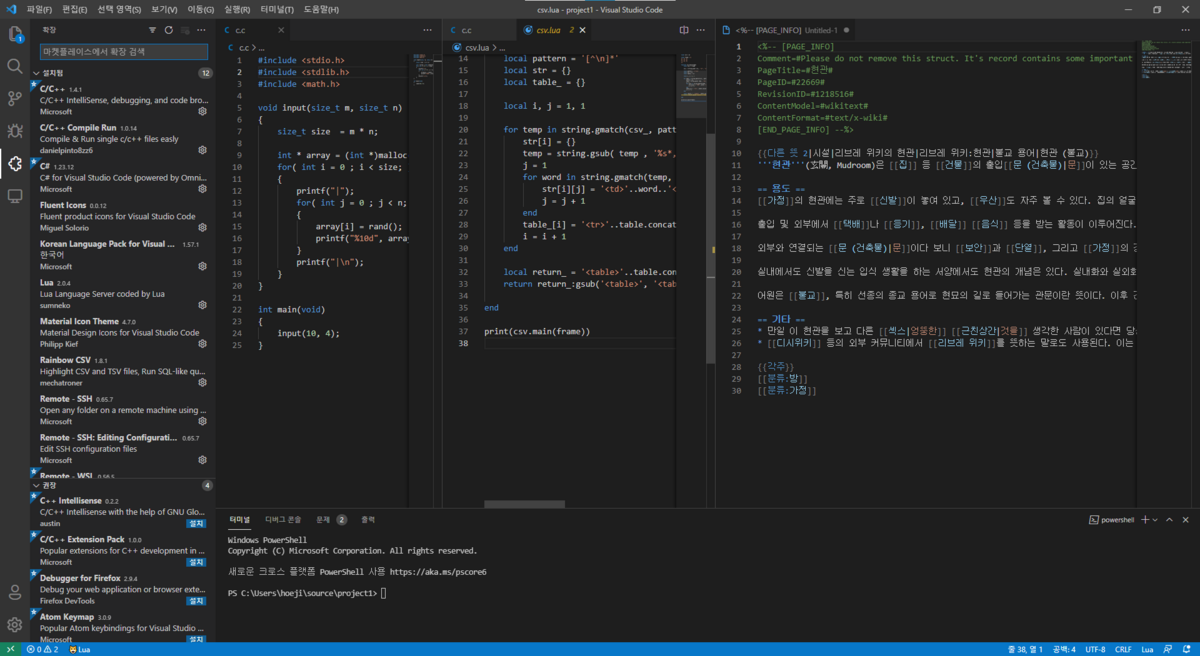Open the Remote Explorer view
Screen dimensions: 1200x656
coord(15,196)
